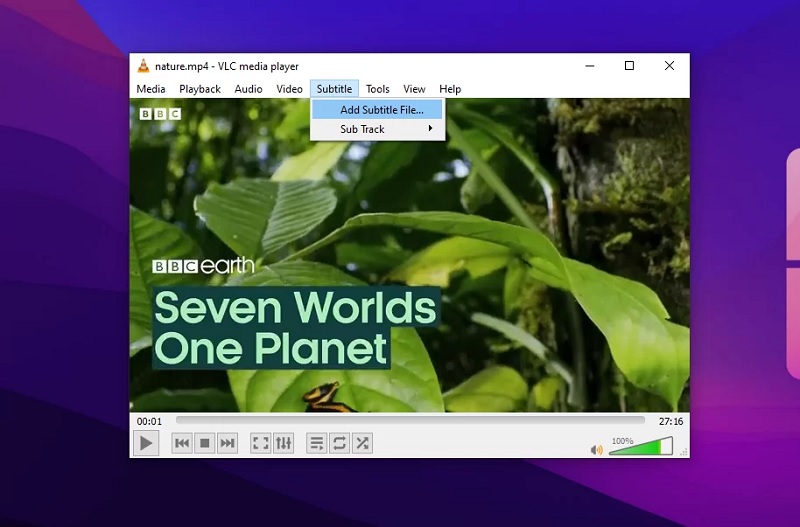Click the VLC cone icon in title bar

(x=144, y=66)
